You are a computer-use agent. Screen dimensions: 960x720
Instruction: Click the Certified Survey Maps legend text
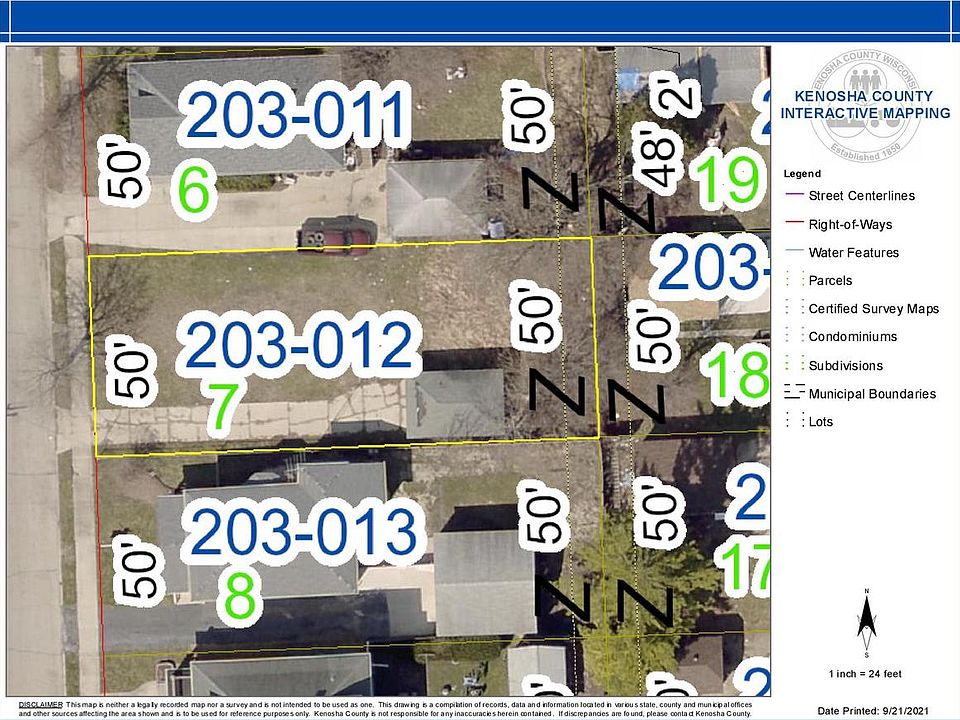874,309
